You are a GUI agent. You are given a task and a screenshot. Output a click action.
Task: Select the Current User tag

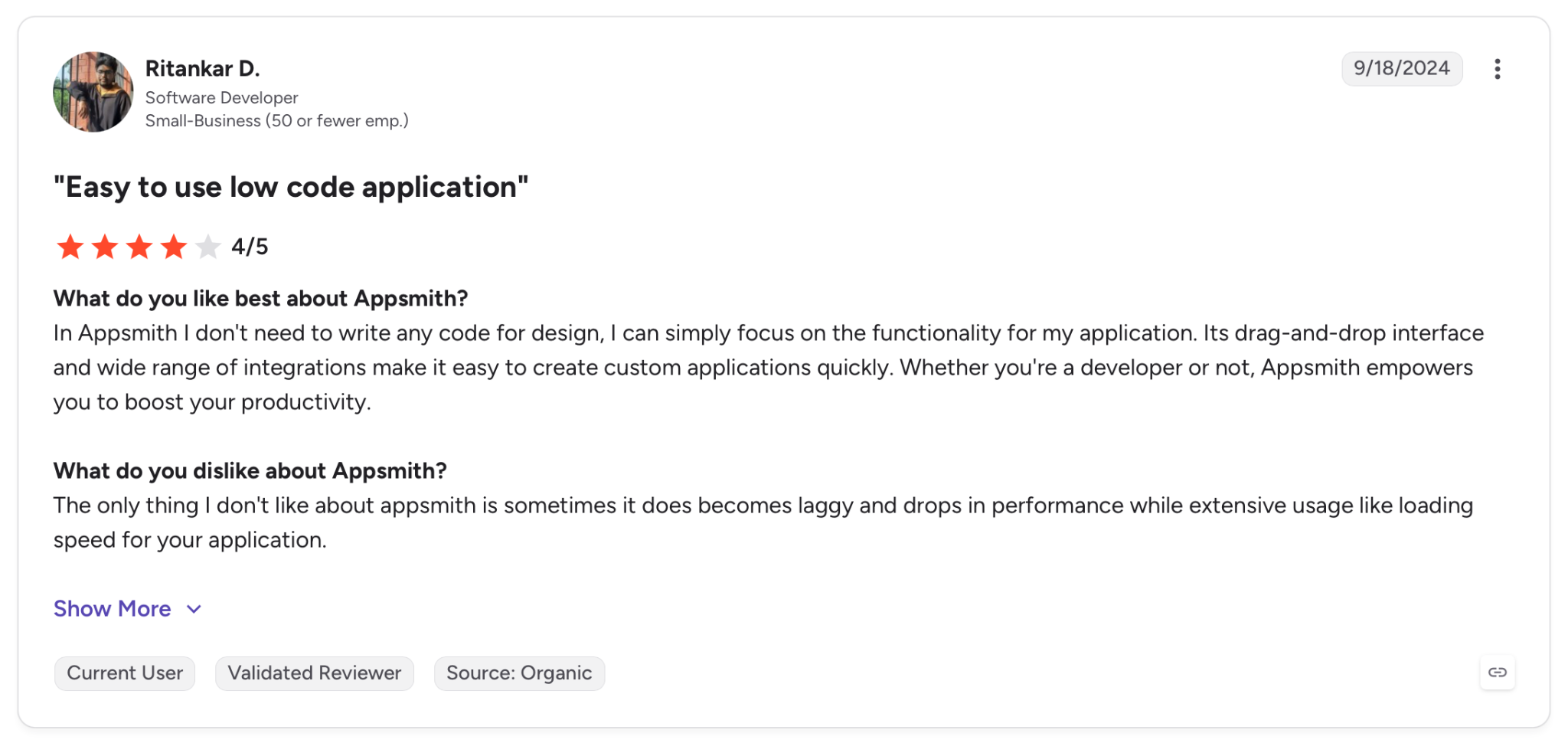tap(125, 673)
